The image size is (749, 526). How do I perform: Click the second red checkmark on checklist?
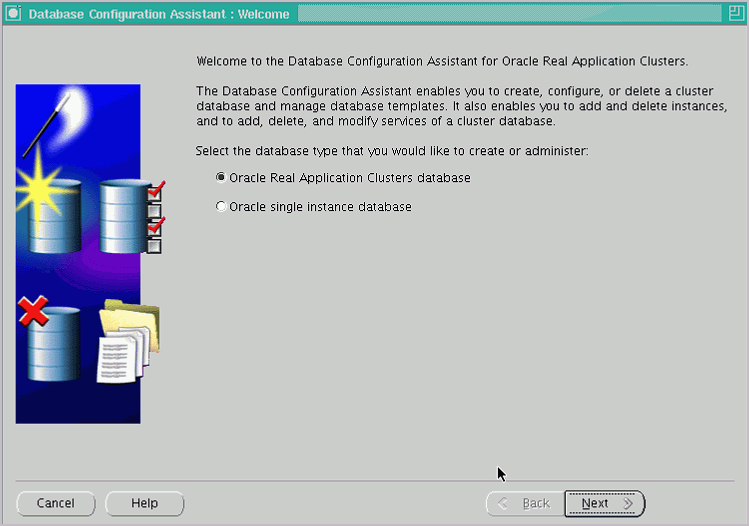click(155, 225)
